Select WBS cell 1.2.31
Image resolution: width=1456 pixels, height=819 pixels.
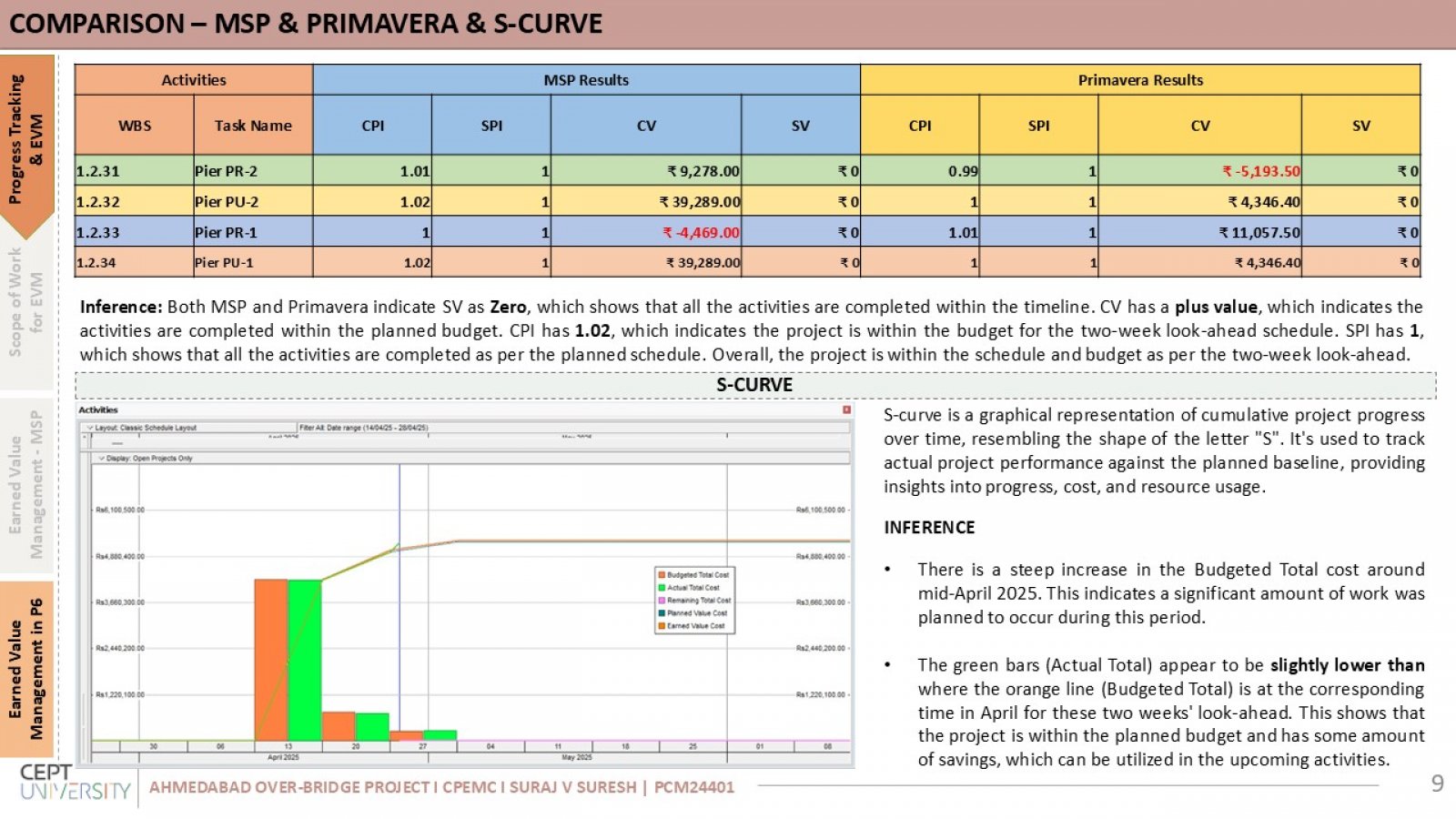point(134,171)
